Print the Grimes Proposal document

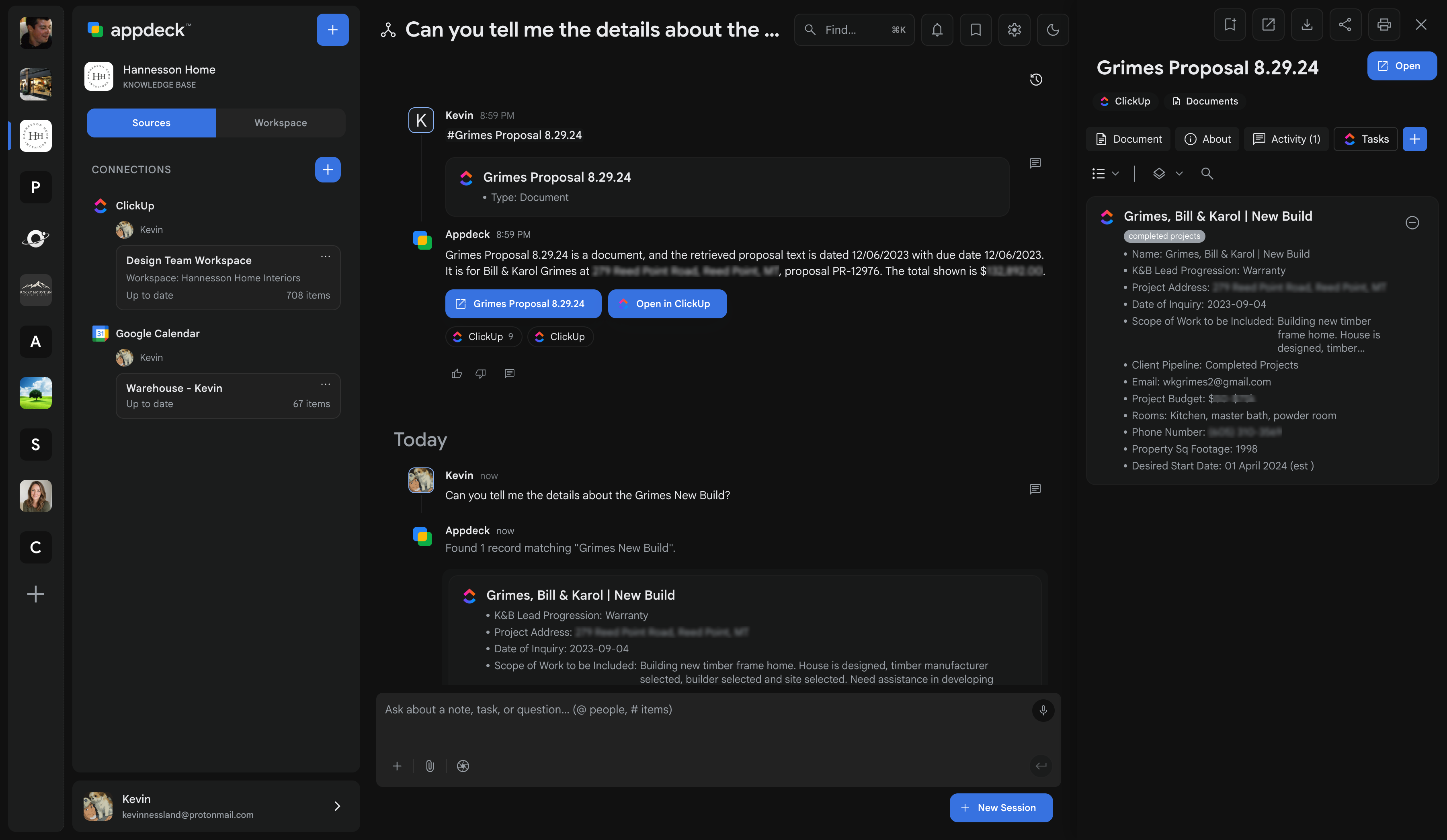1384,25
